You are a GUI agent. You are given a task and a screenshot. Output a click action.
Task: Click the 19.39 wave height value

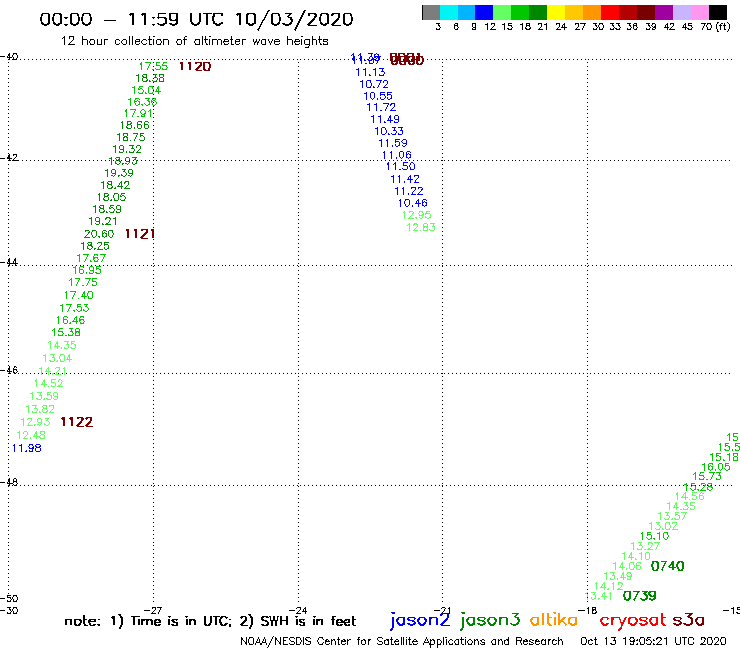(119, 173)
